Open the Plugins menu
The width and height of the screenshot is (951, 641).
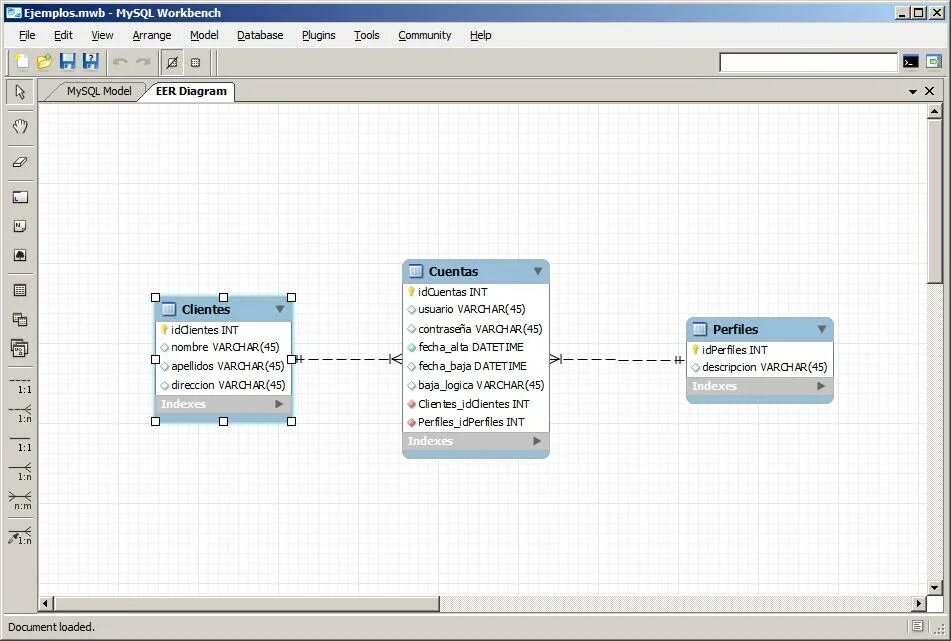(318, 35)
